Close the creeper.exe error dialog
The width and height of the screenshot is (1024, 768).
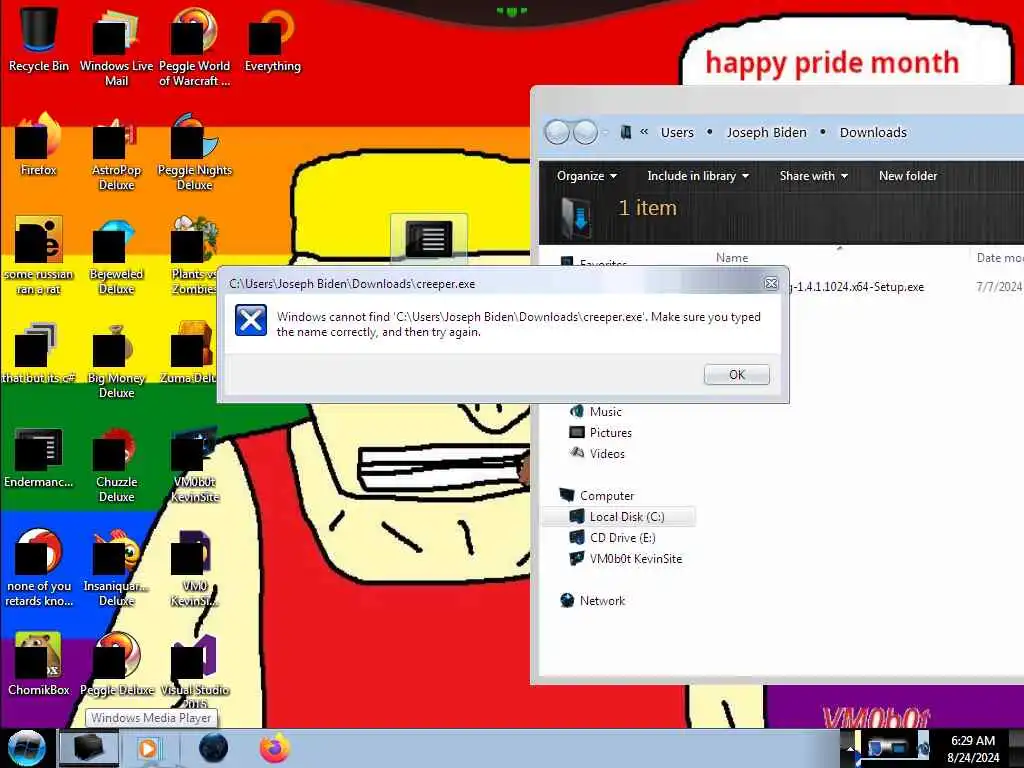click(x=771, y=283)
